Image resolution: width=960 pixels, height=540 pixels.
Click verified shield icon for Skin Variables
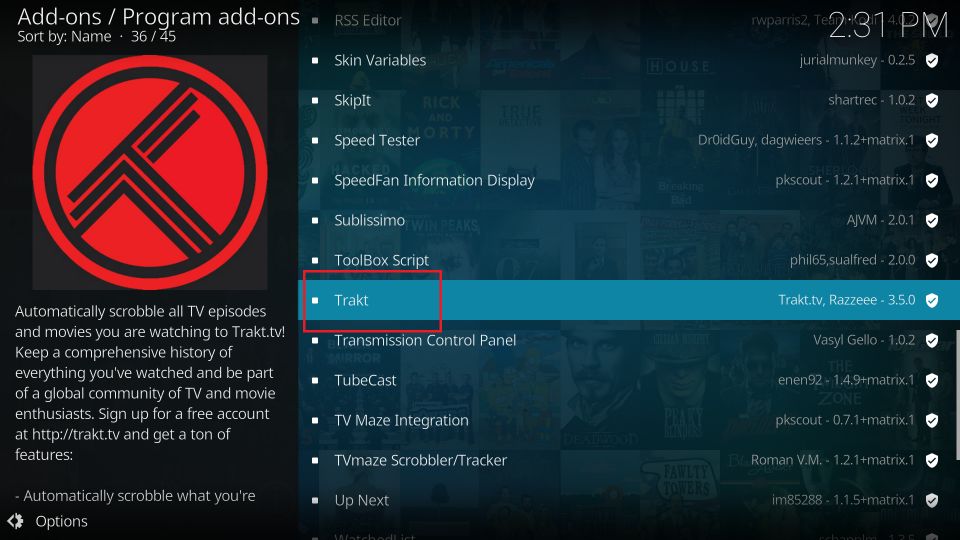[x=932, y=61]
